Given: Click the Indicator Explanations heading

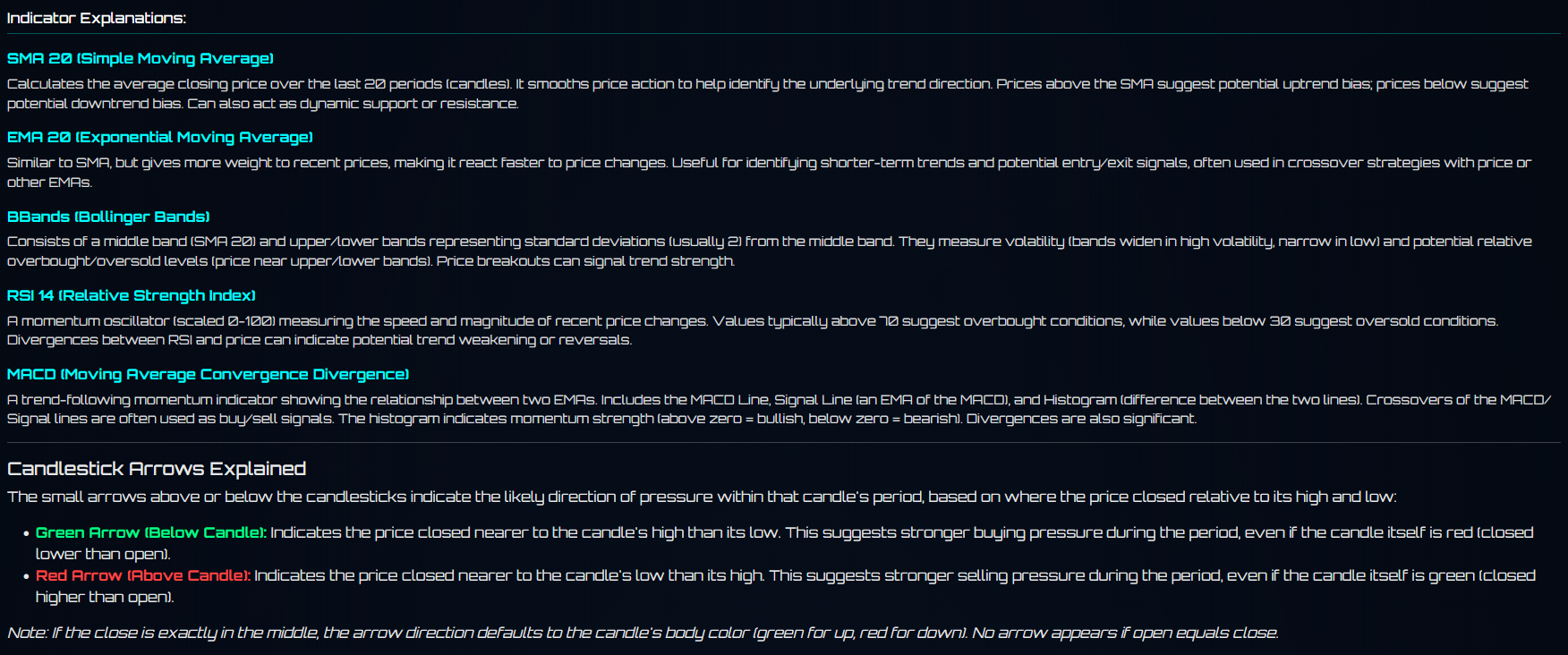Looking at the screenshot, I should (97, 18).
